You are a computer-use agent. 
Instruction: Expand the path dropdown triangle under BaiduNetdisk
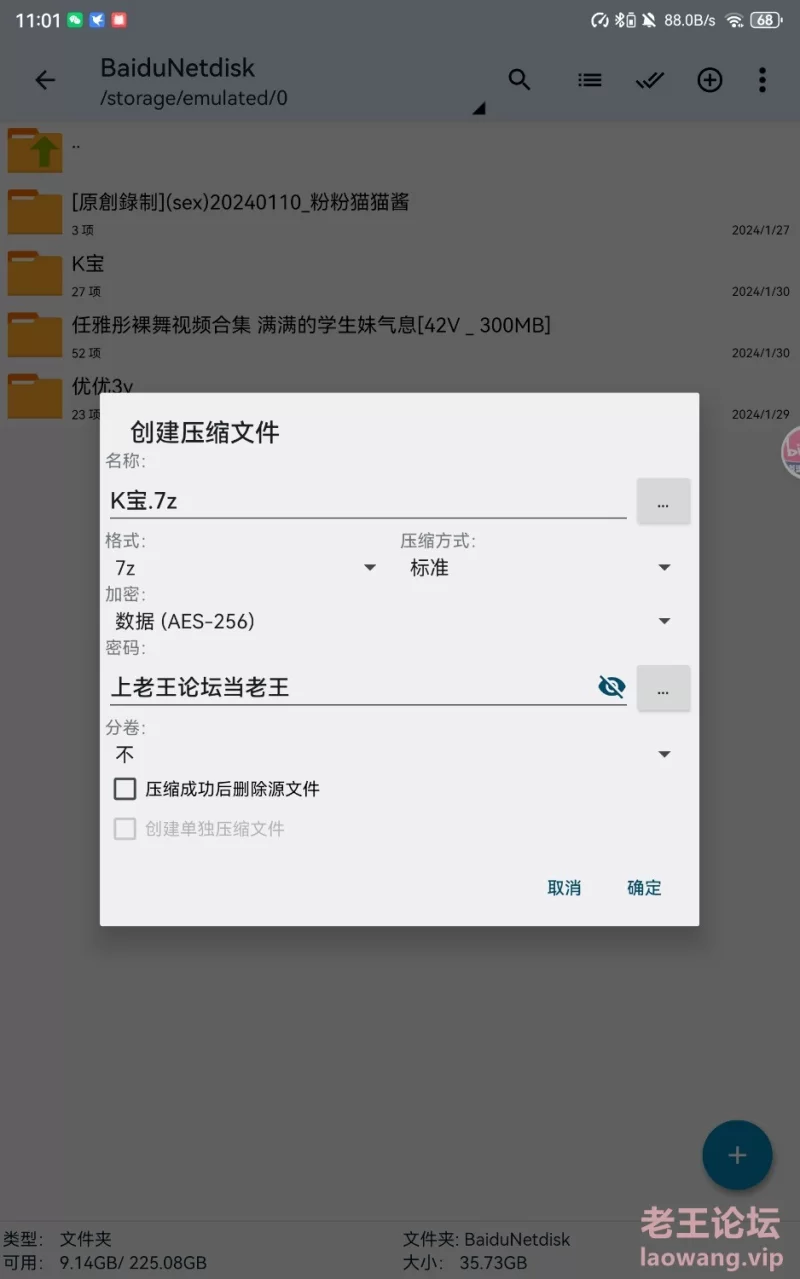click(479, 108)
